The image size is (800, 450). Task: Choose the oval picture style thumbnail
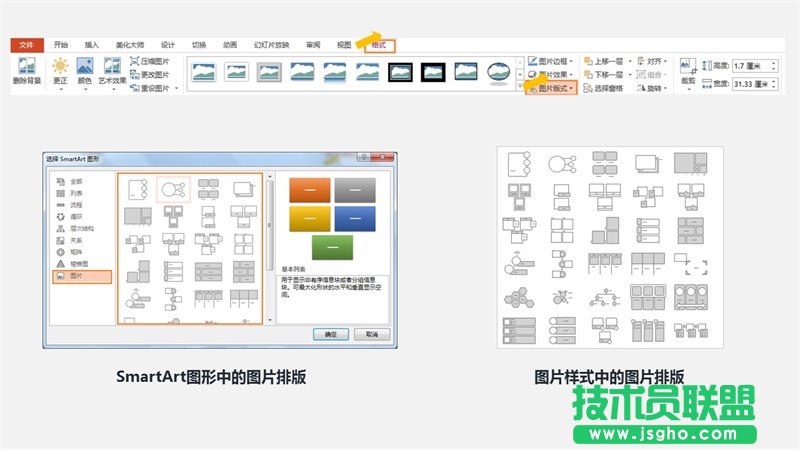click(498, 72)
